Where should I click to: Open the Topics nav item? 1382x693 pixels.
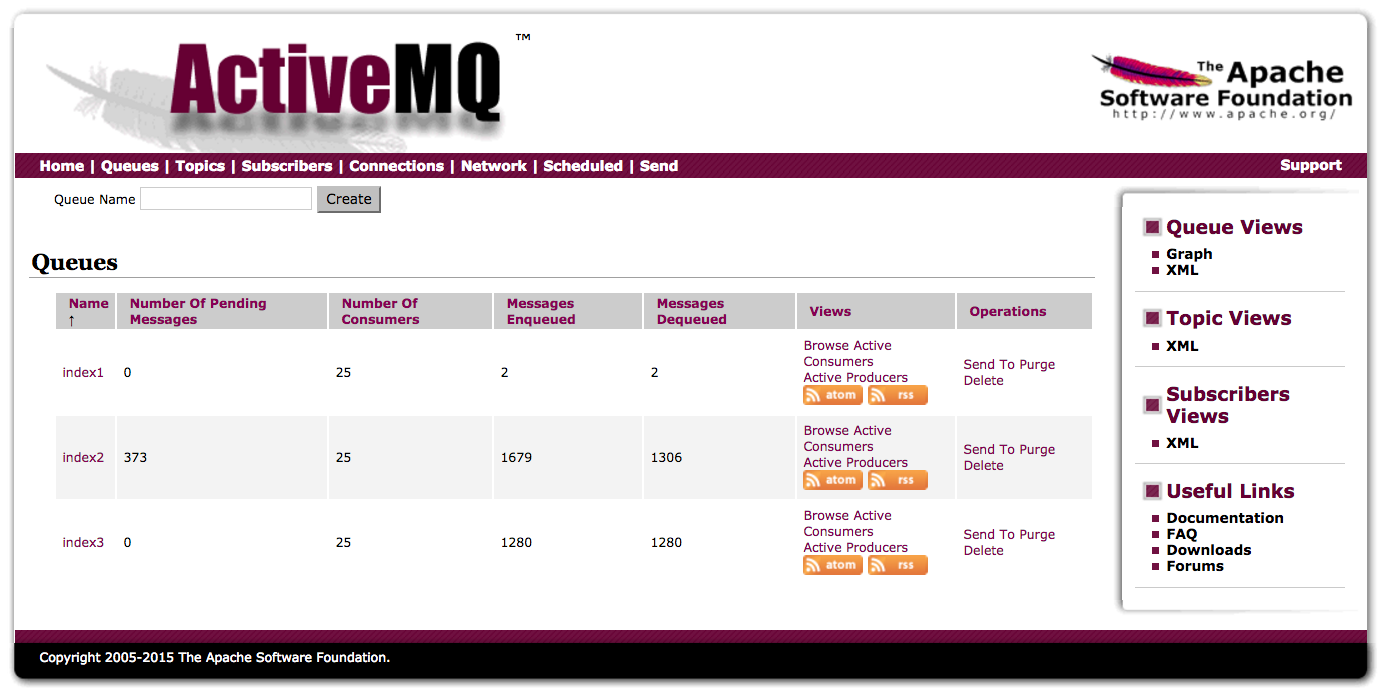[200, 166]
